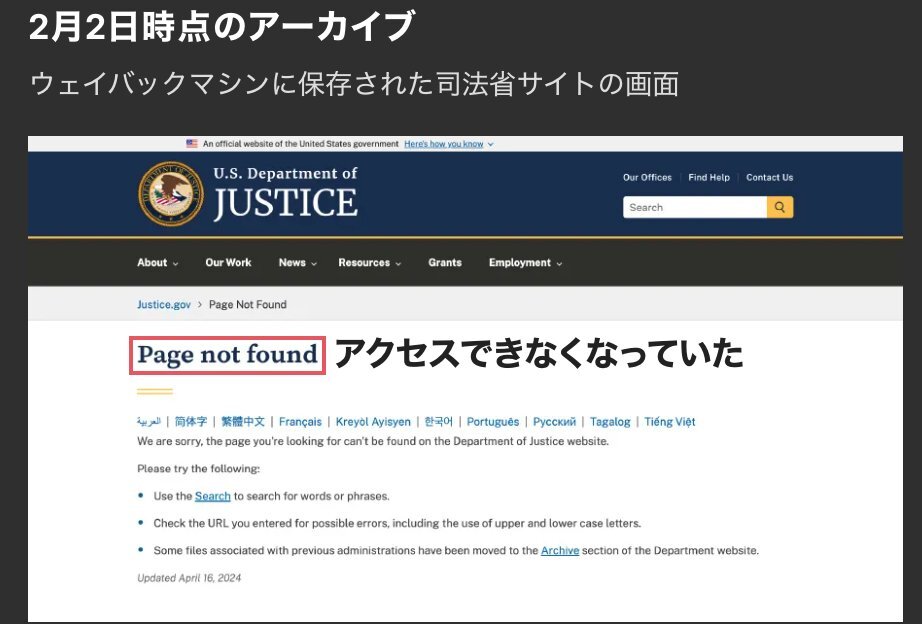Select the Grants menu item

[445, 263]
